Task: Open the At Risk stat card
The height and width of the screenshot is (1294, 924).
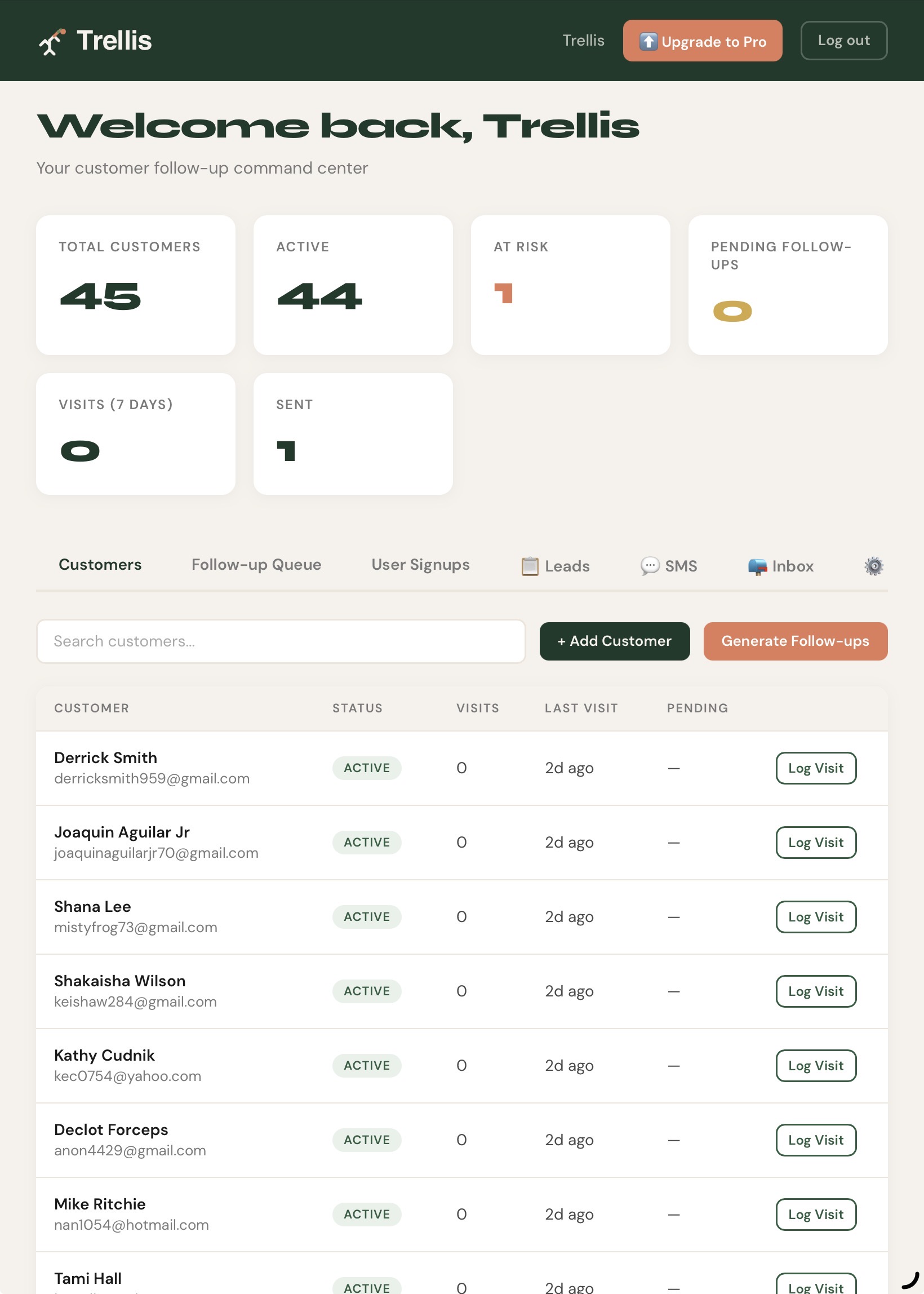Action: [x=570, y=285]
